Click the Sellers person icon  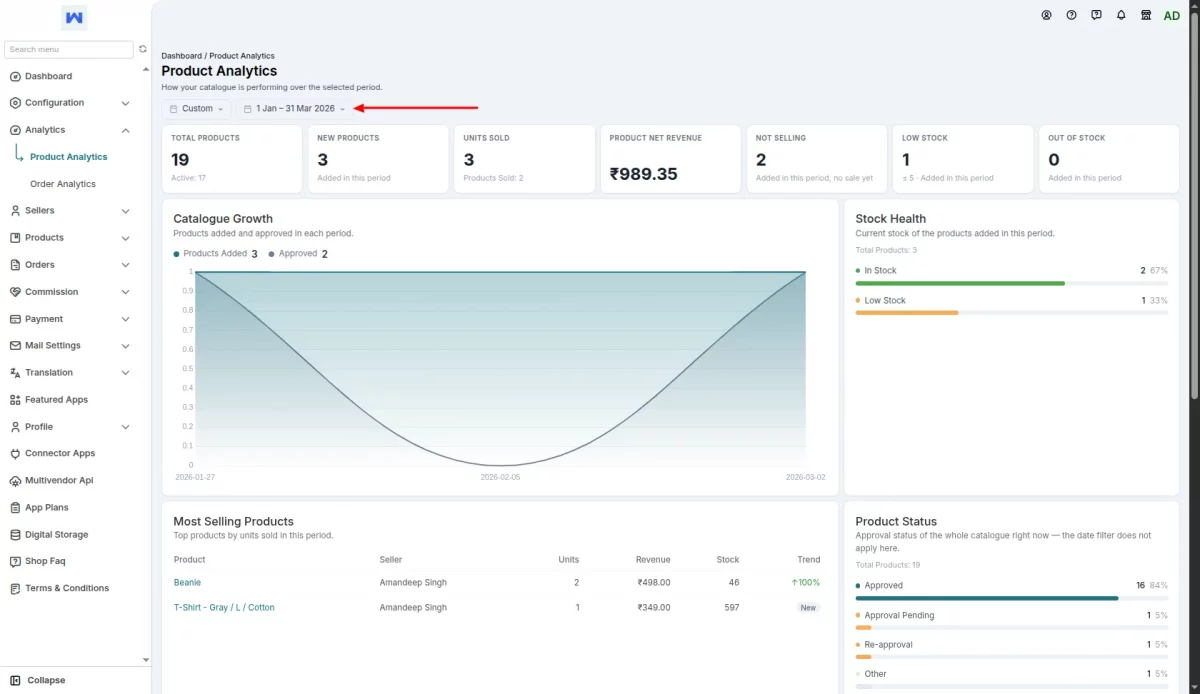tap(15, 211)
